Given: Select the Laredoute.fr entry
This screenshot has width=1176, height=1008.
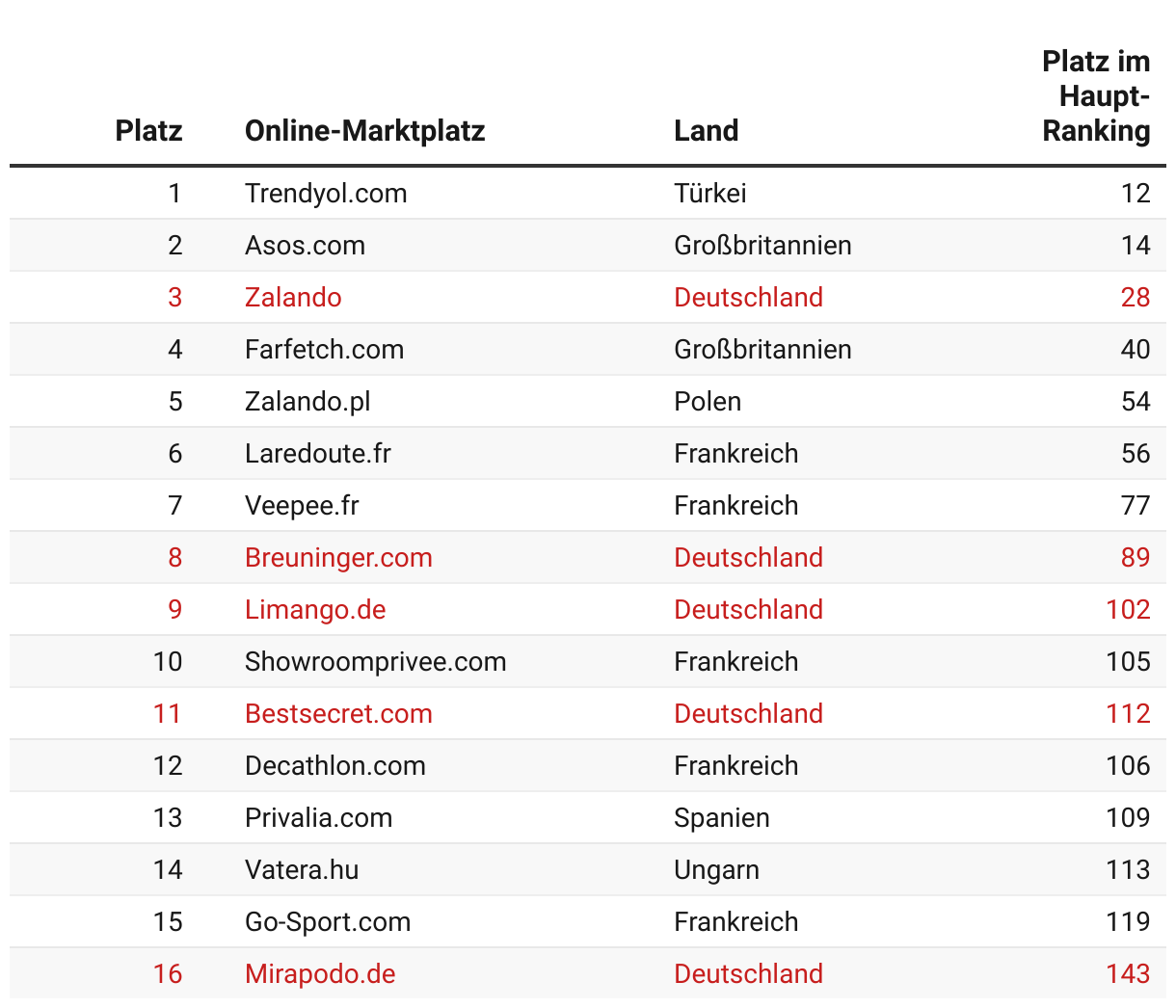Looking at the screenshot, I should (x=318, y=453).
